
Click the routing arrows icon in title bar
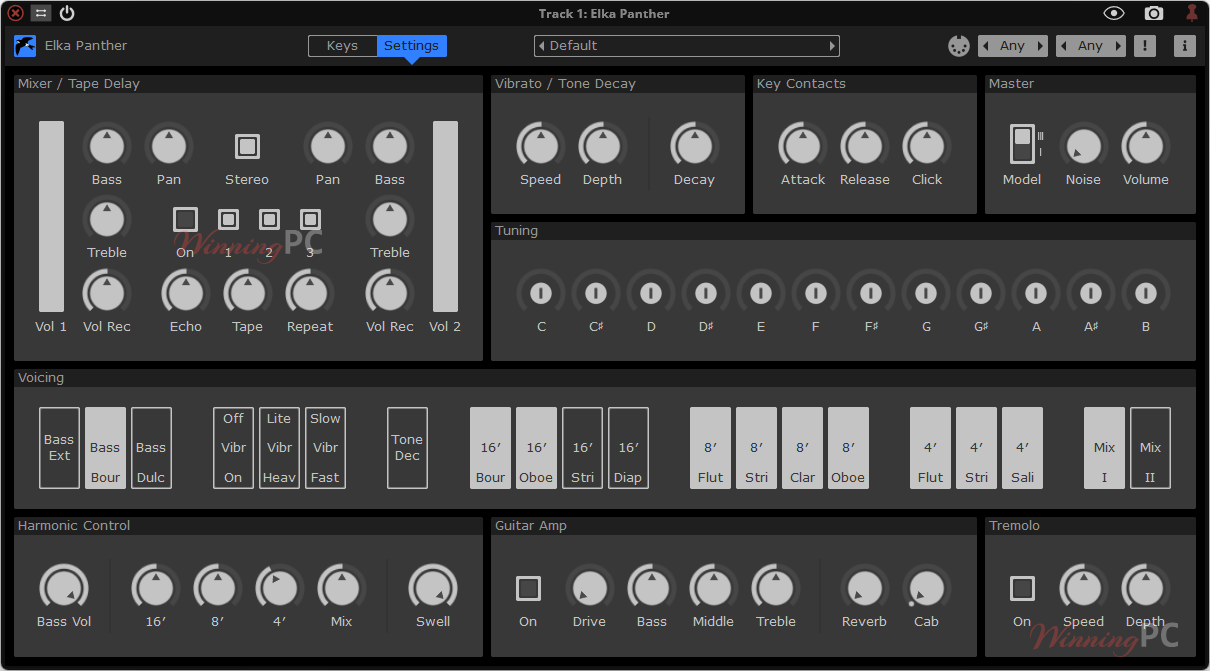coord(41,13)
